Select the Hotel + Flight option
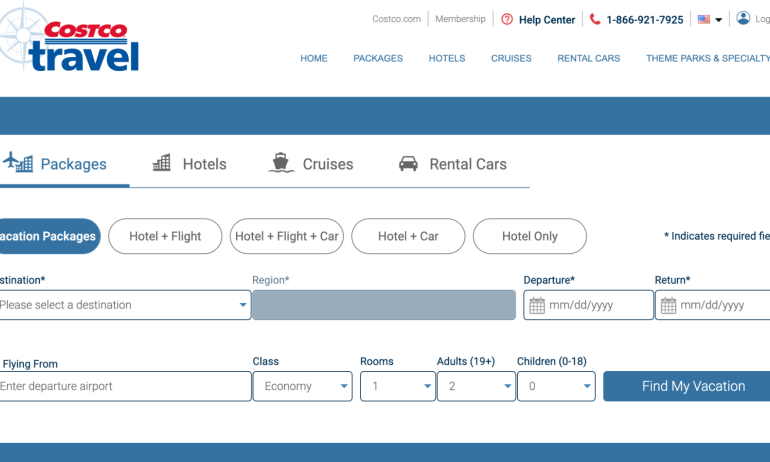770x462 pixels. [x=165, y=236]
